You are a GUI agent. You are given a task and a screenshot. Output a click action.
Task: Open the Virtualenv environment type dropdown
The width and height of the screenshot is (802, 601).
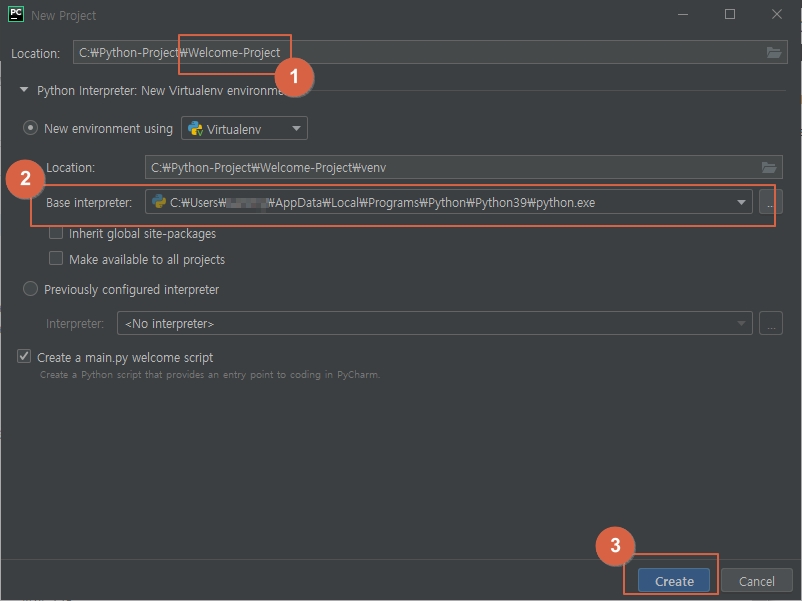[x=244, y=128]
